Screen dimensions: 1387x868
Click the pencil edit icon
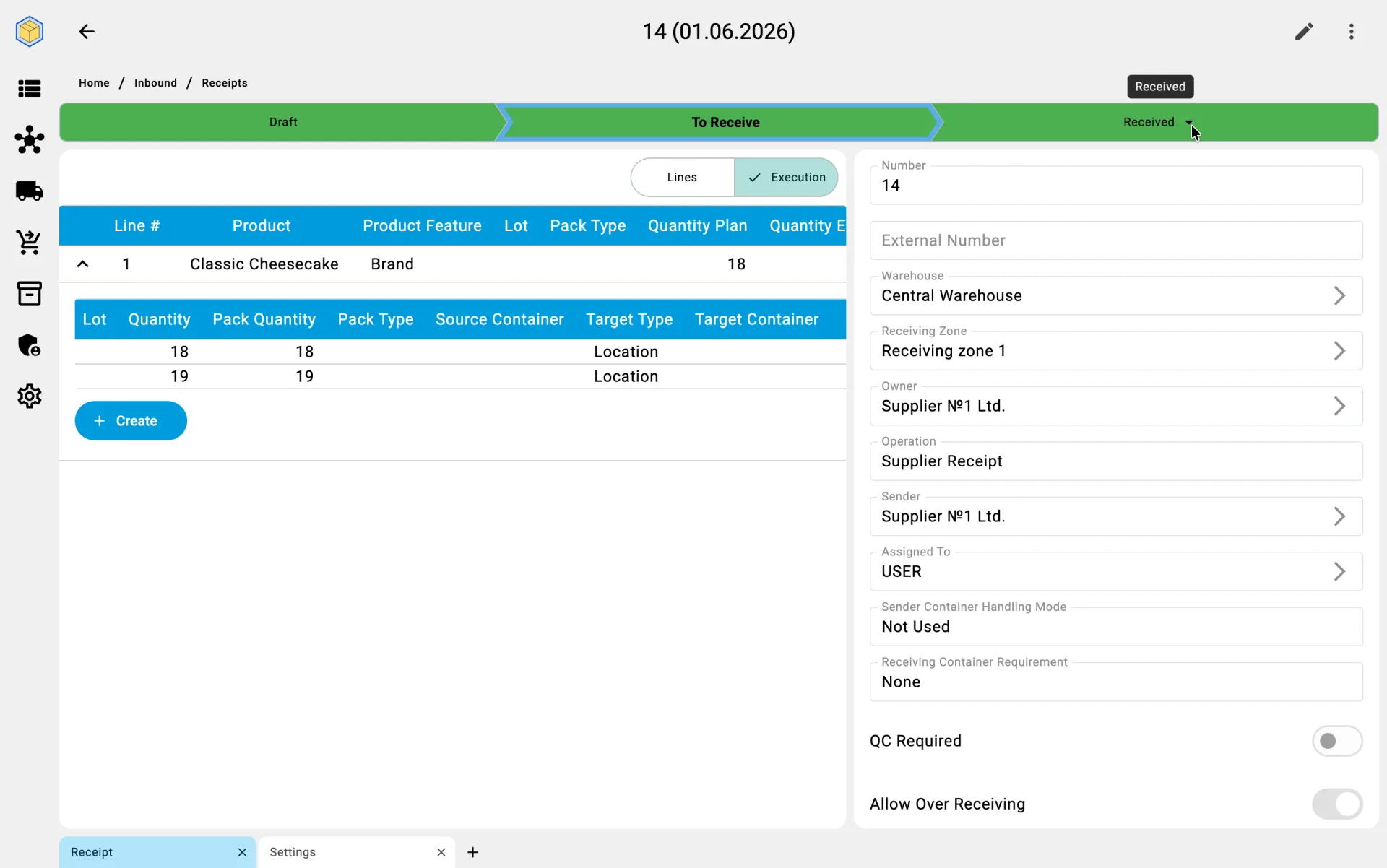1304,32
